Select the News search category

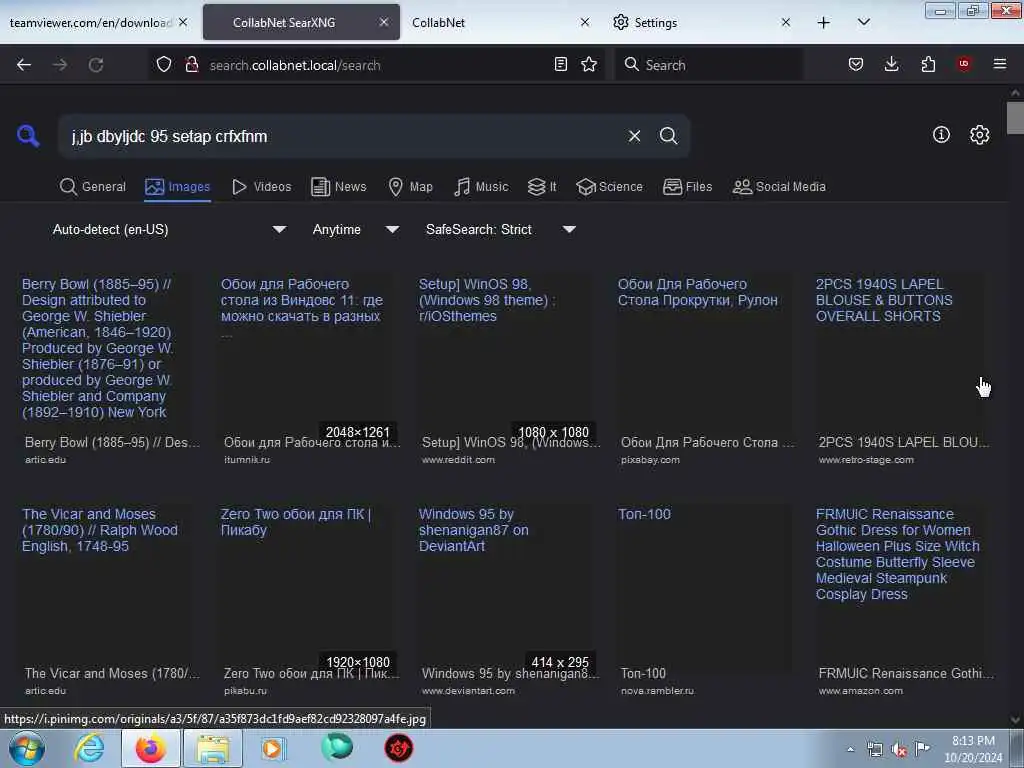coord(338,187)
